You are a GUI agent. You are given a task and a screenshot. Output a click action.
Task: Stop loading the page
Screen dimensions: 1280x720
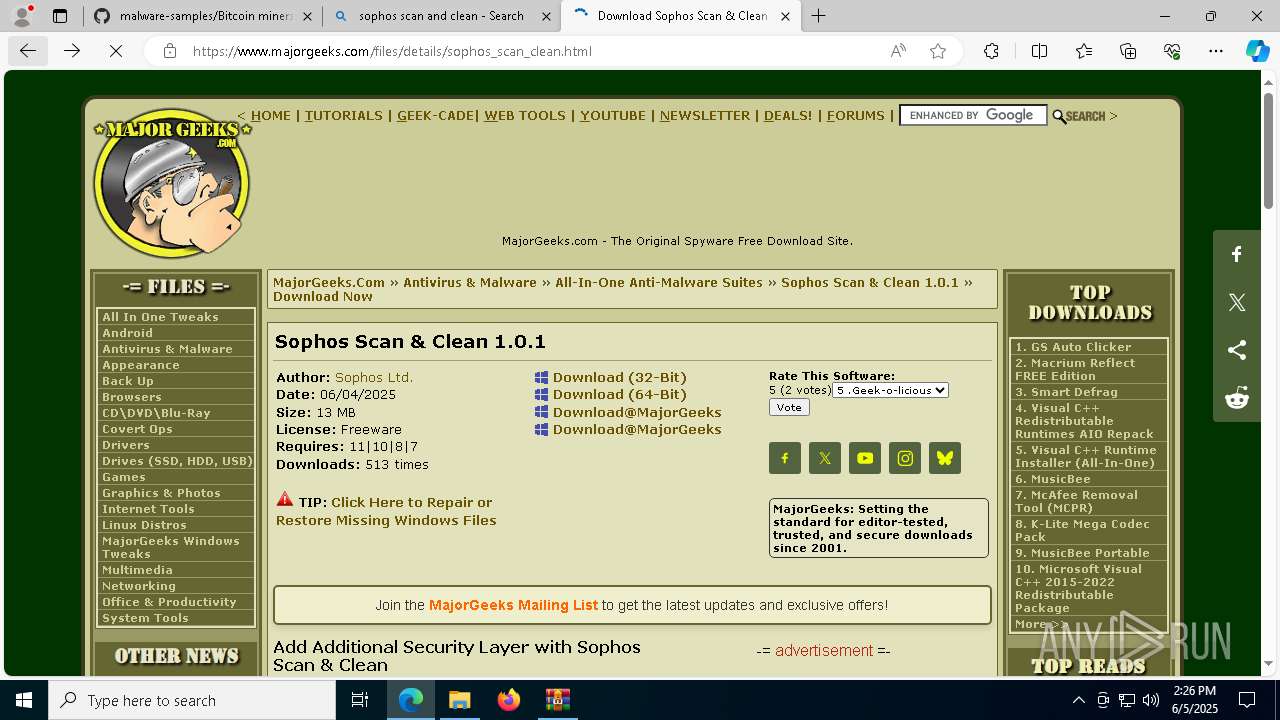[116, 51]
